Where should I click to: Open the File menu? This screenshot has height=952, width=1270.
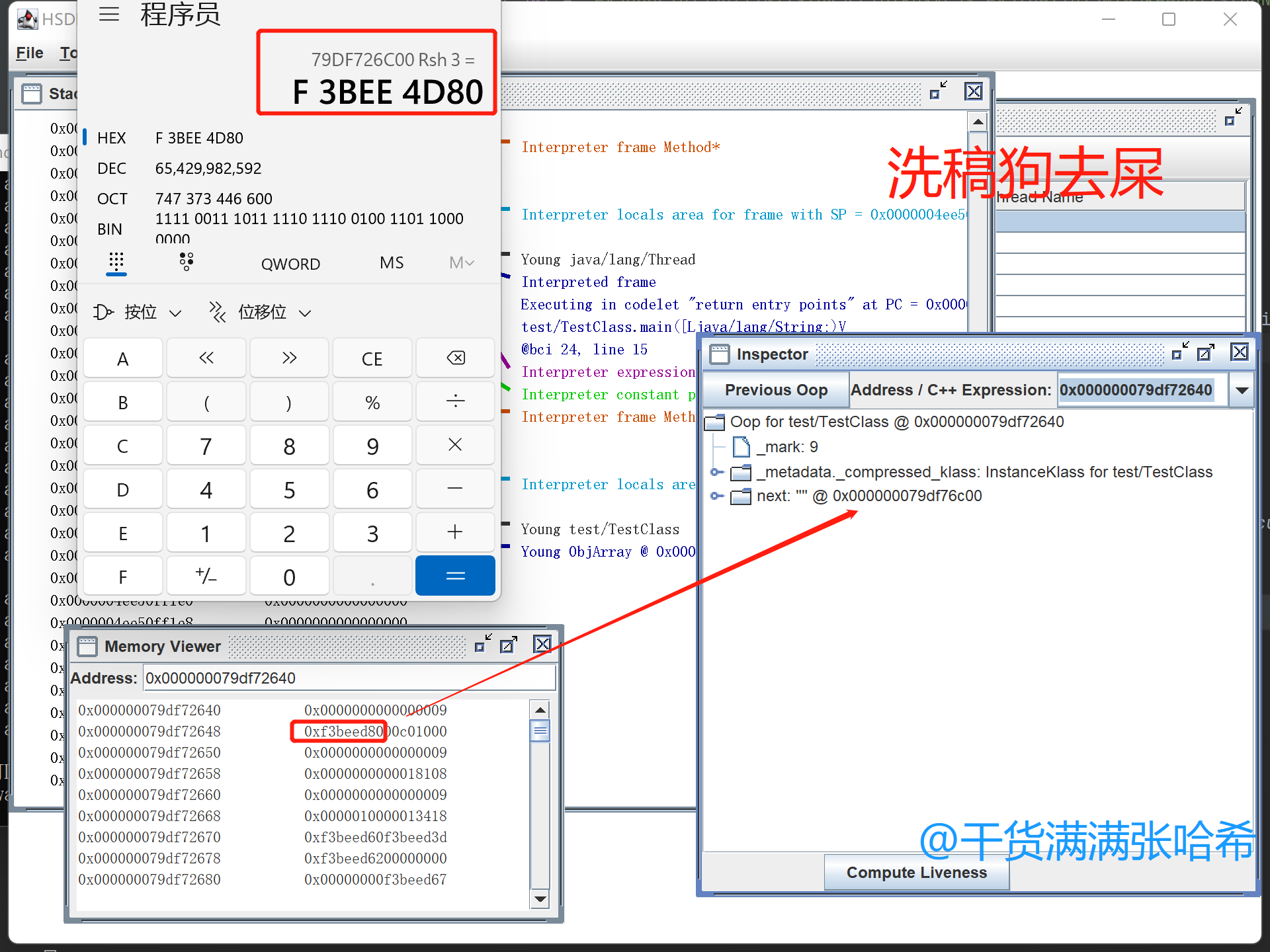(30, 53)
